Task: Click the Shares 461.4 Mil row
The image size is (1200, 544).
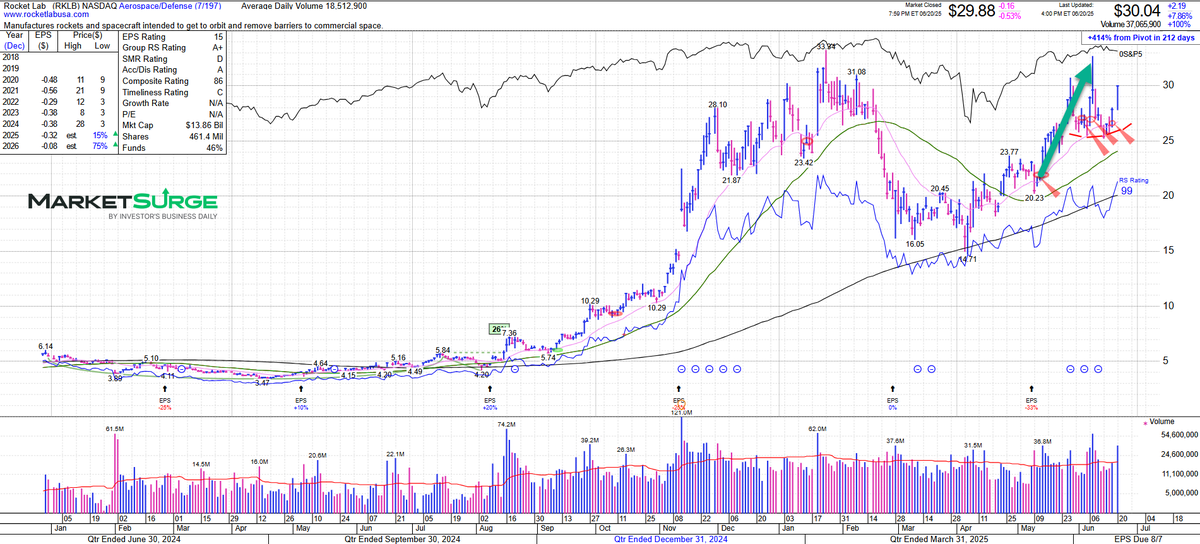Action: pyautogui.click(x=172, y=136)
